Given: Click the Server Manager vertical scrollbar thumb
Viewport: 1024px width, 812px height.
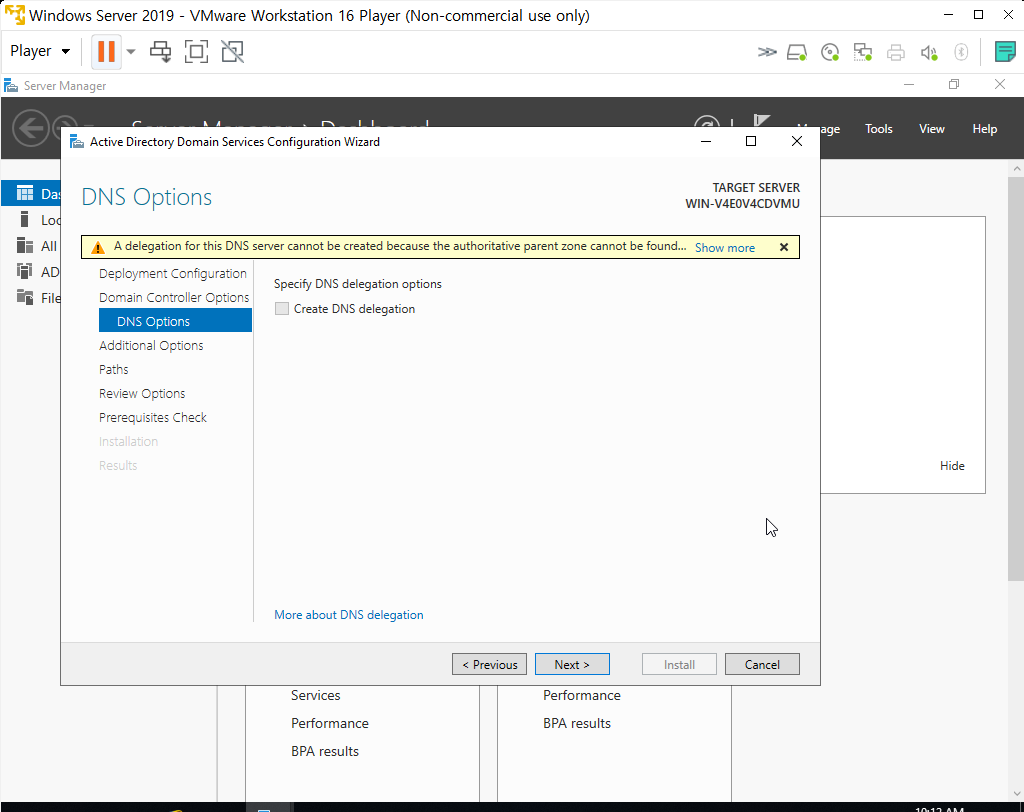Looking at the screenshot, I should pyautogui.click(x=1016, y=379).
